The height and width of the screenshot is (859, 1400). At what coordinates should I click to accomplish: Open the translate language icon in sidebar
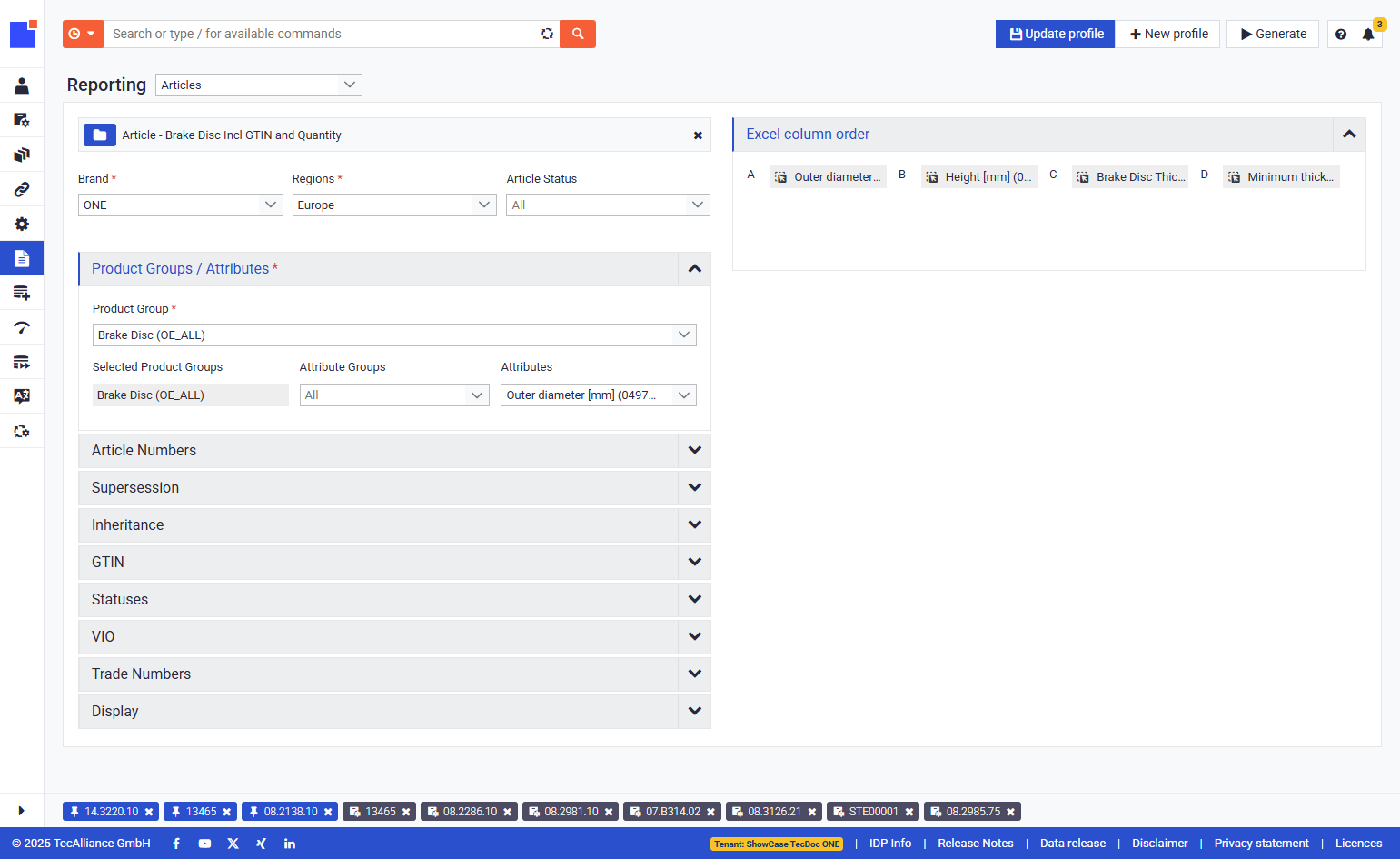[22, 396]
